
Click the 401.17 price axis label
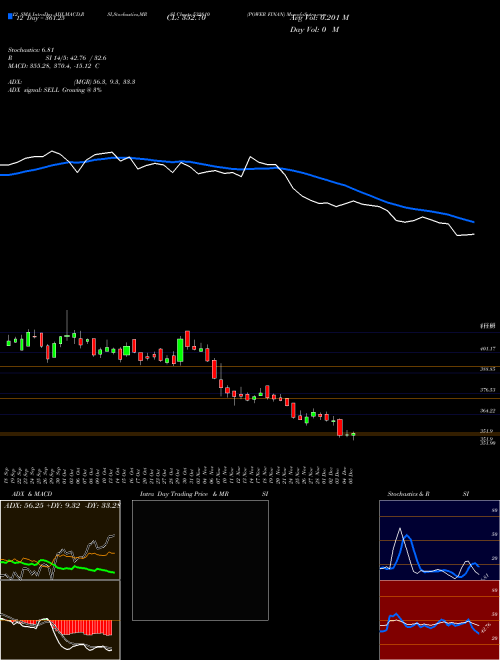pyautogui.click(x=488, y=349)
